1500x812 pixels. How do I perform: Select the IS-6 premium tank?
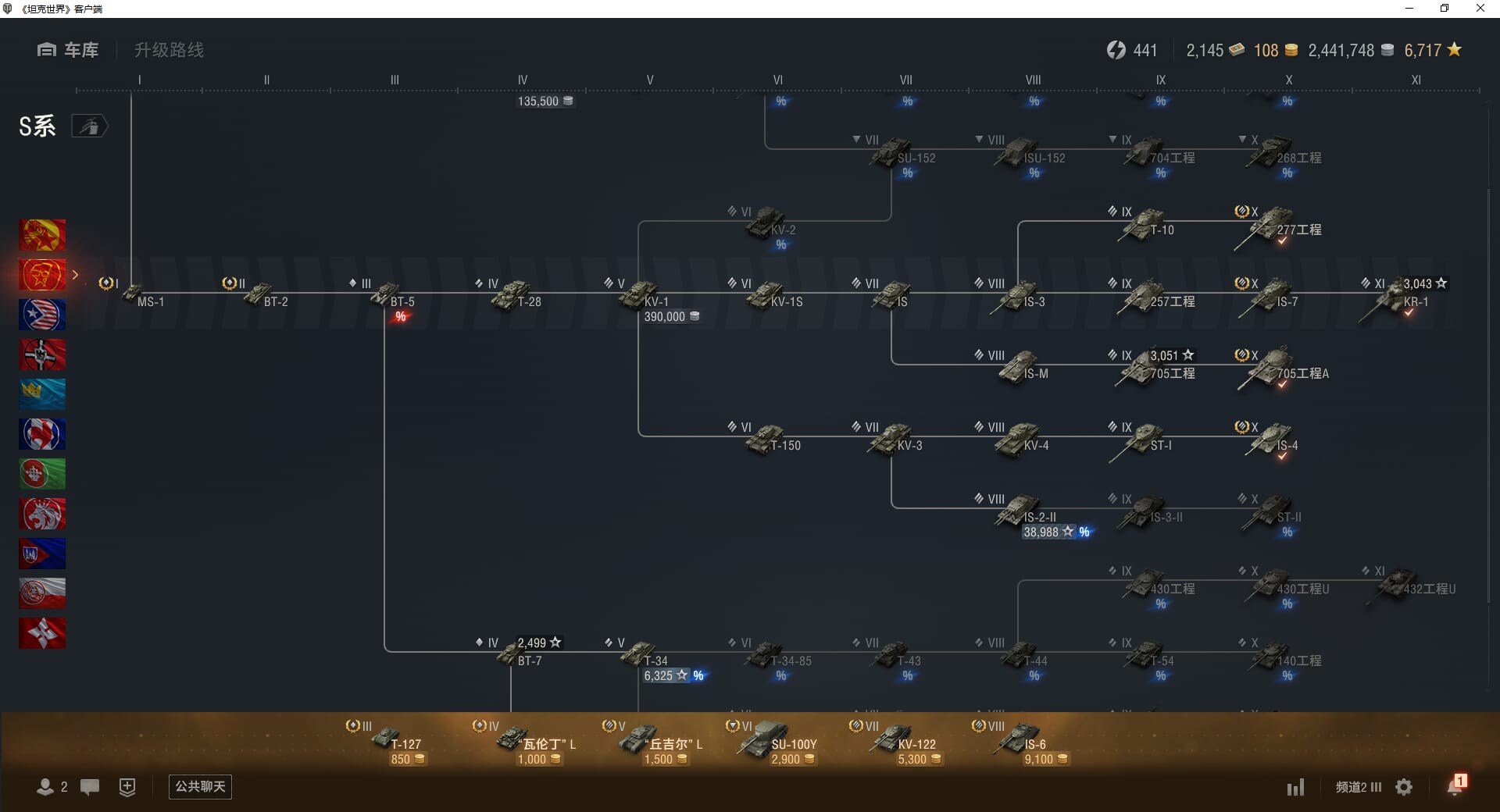click(x=1020, y=740)
